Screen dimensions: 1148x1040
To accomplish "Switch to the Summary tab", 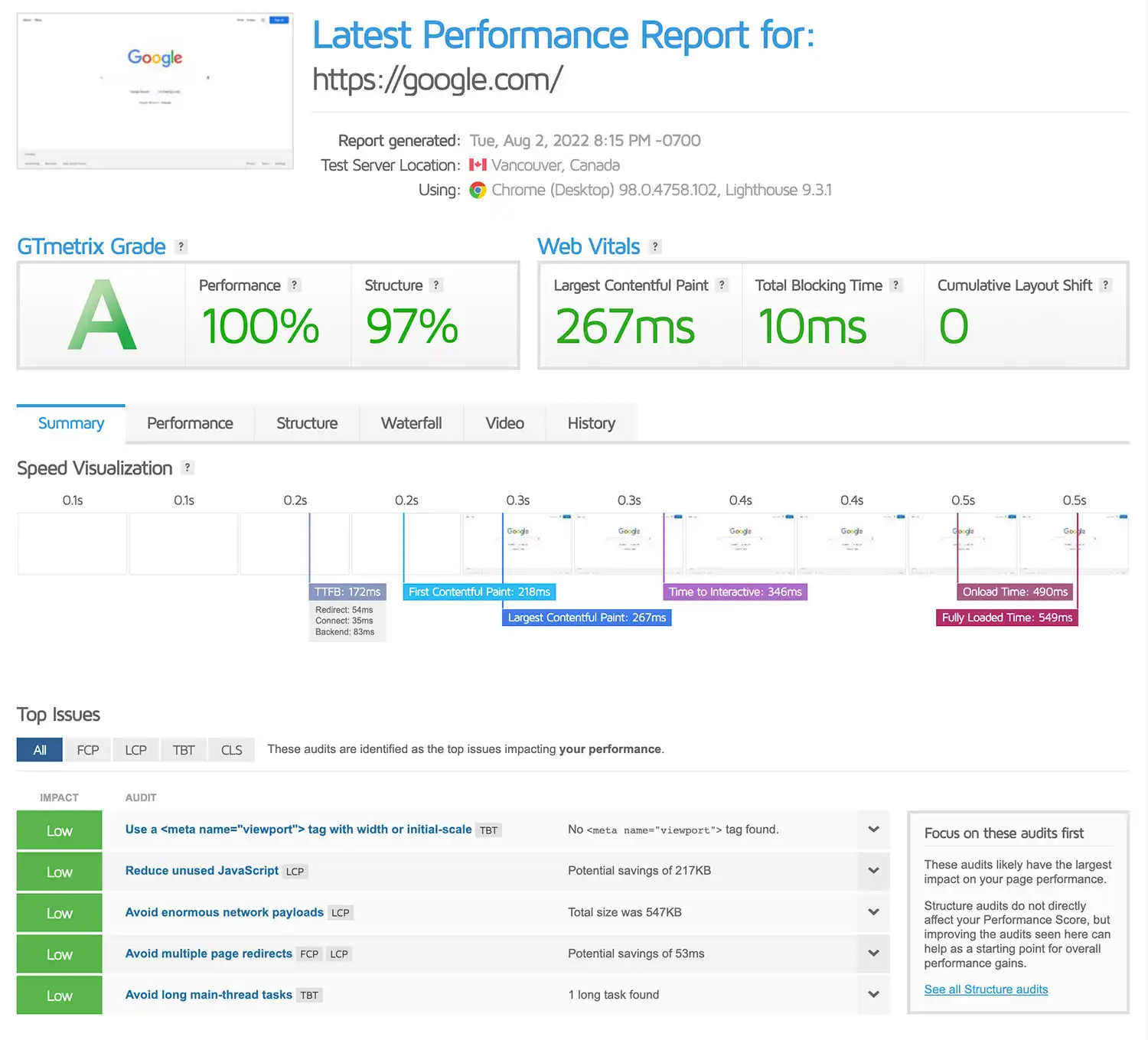I will (x=71, y=423).
